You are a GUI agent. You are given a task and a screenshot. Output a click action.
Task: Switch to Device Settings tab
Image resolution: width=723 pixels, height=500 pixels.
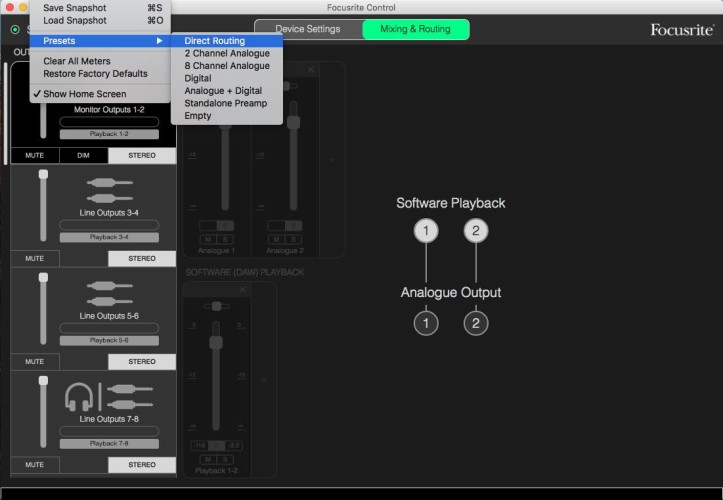pos(308,29)
